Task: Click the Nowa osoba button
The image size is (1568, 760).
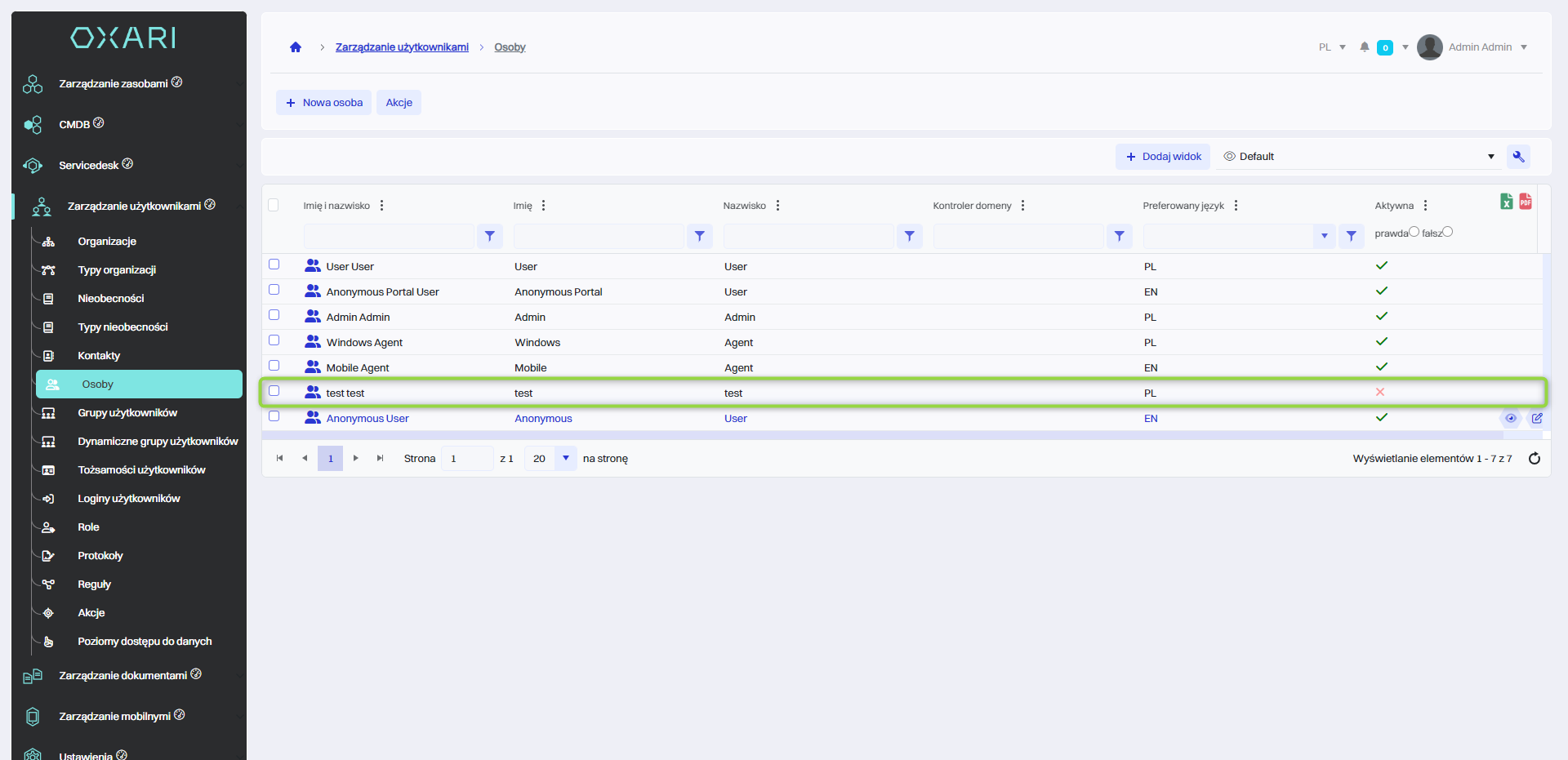Action: coord(324,103)
